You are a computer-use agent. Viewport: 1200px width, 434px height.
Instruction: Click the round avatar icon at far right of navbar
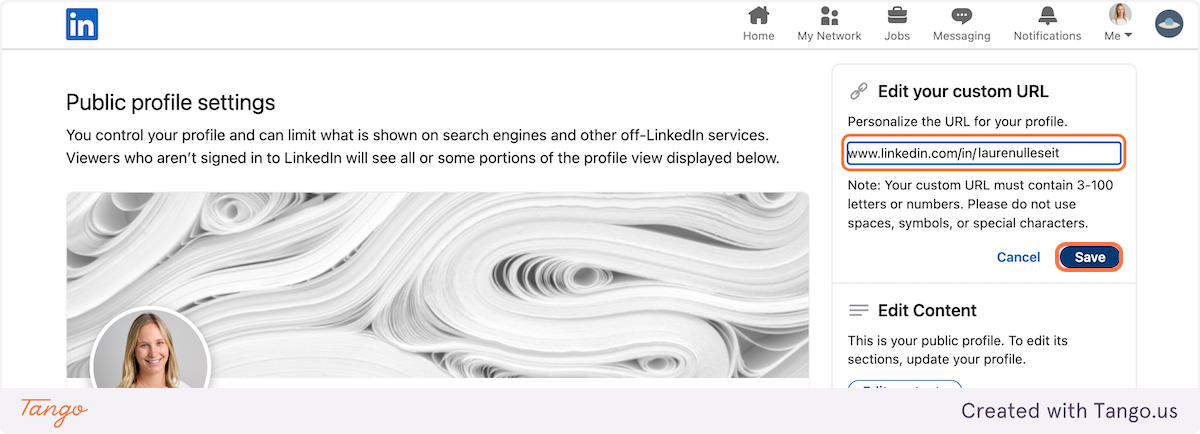click(x=1169, y=23)
